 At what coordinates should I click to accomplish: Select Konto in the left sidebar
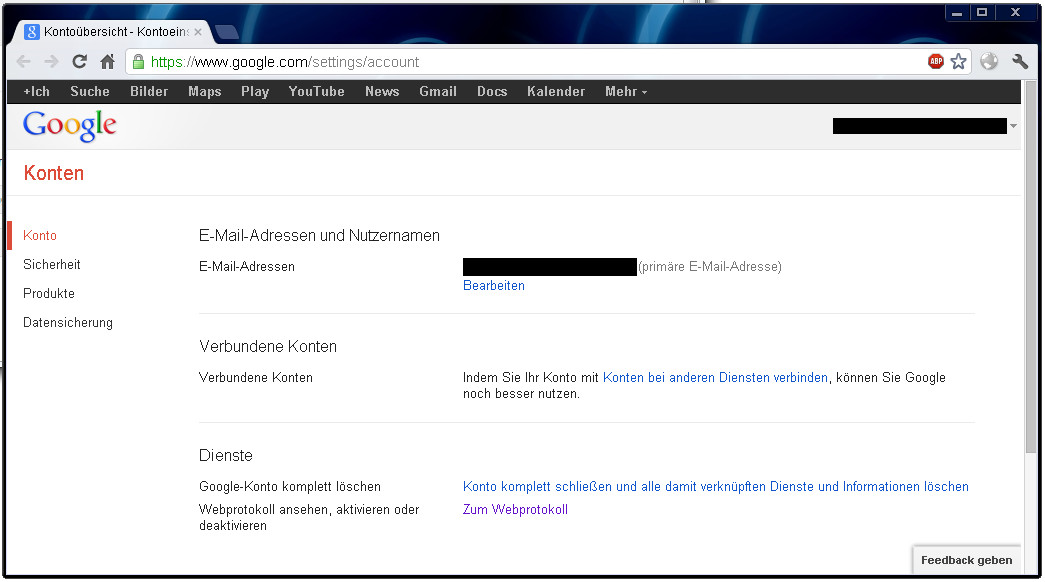pyautogui.click(x=40, y=235)
